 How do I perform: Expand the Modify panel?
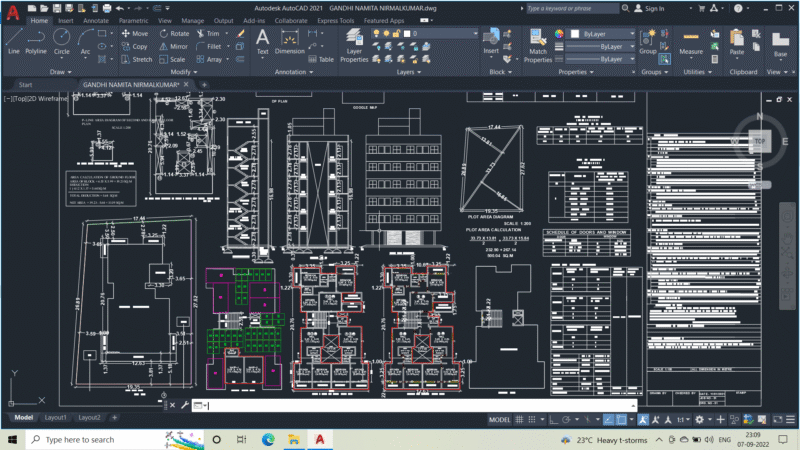click(184, 72)
